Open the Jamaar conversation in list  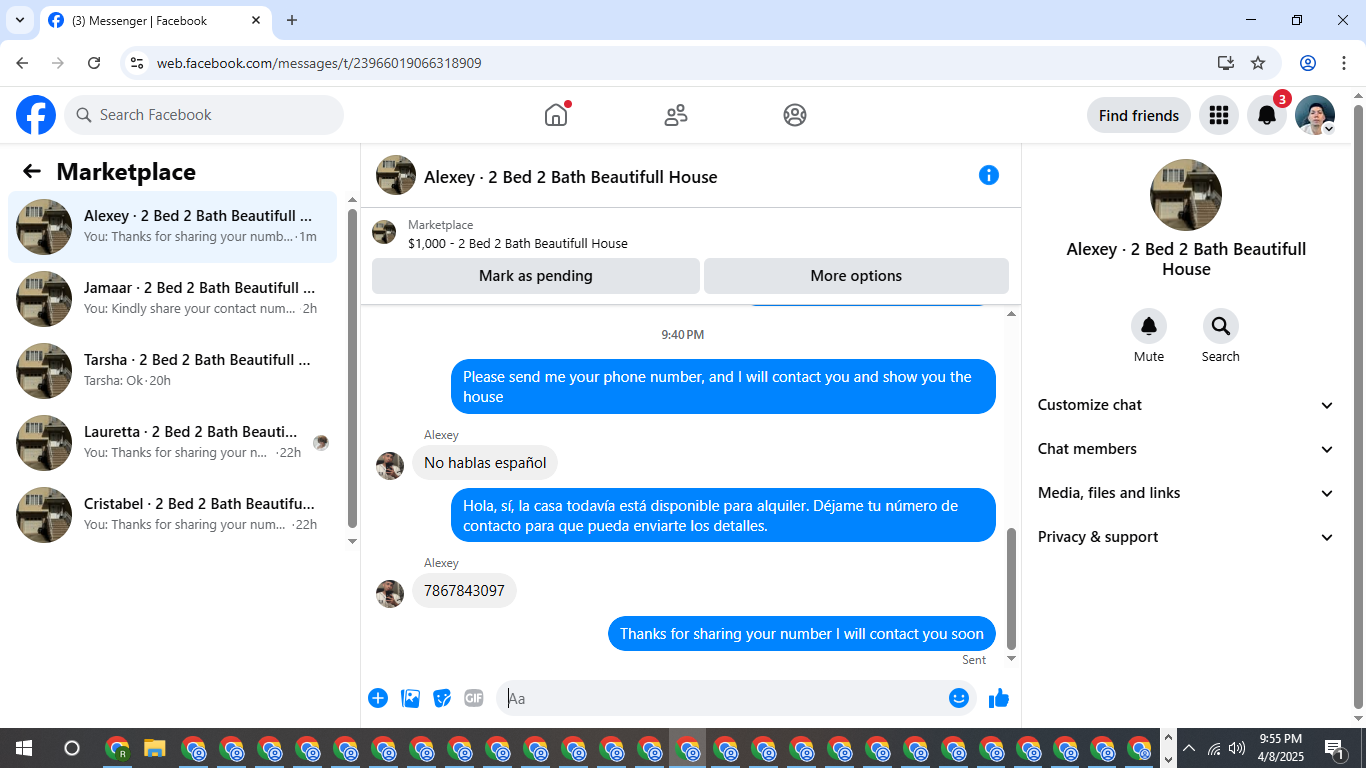click(172, 299)
